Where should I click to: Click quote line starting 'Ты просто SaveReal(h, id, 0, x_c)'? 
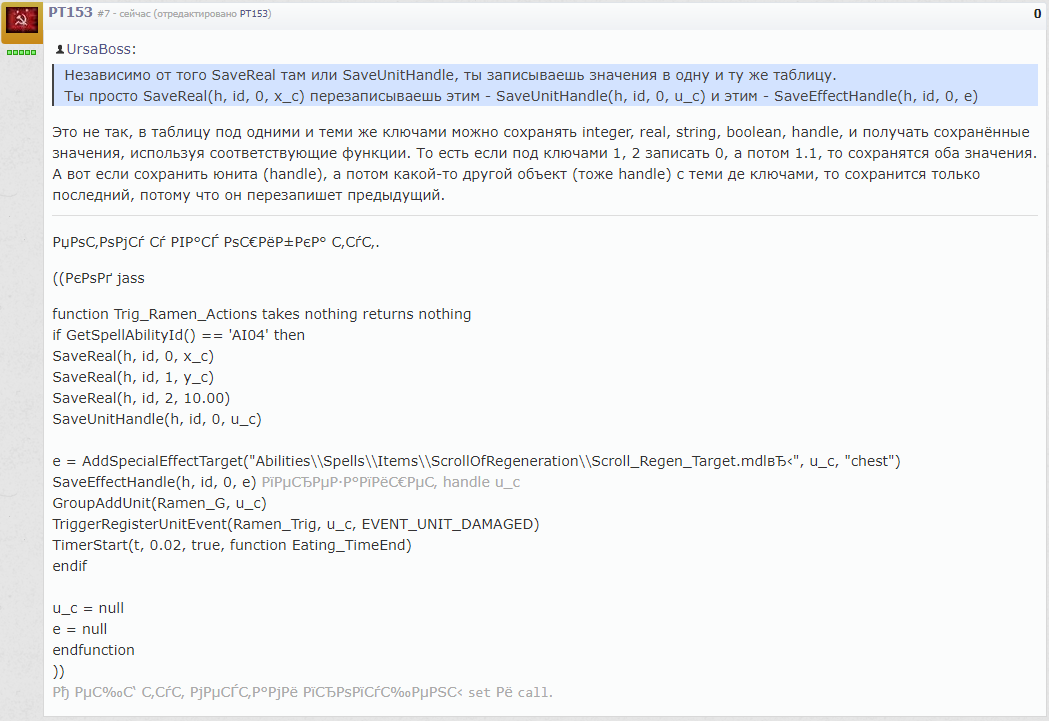[x=521, y=96]
